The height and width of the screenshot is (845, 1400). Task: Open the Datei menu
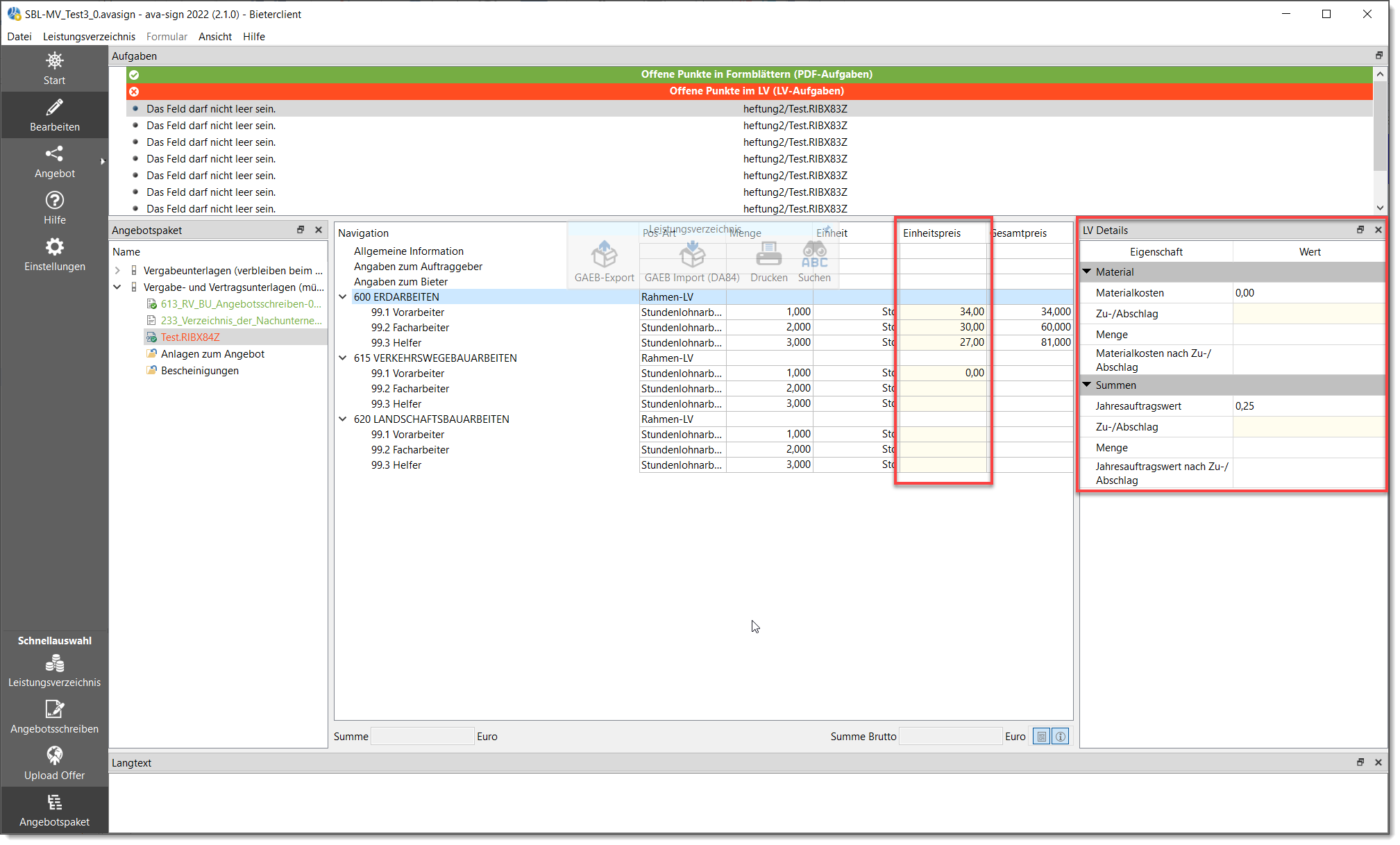[x=19, y=37]
